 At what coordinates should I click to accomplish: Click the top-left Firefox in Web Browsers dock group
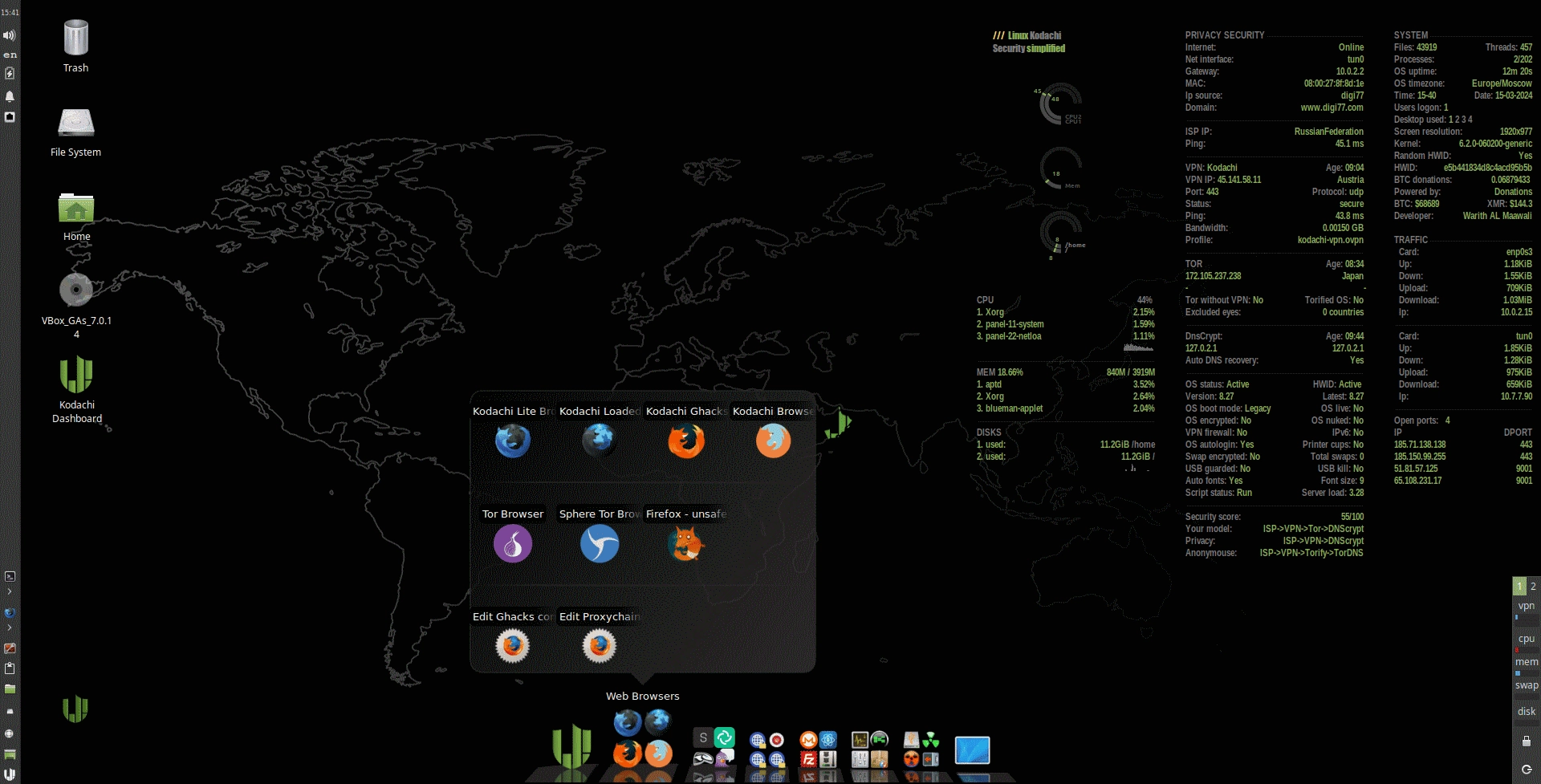pyautogui.click(x=628, y=723)
